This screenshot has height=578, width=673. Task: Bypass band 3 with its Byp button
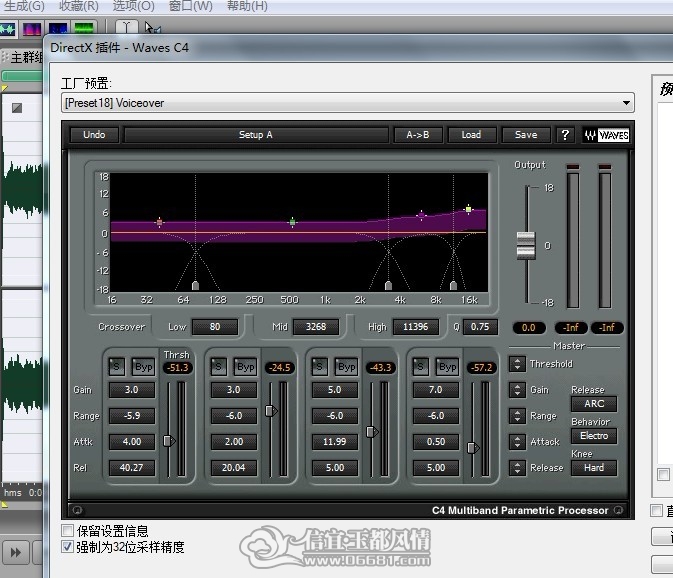click(x=346, y=367)
